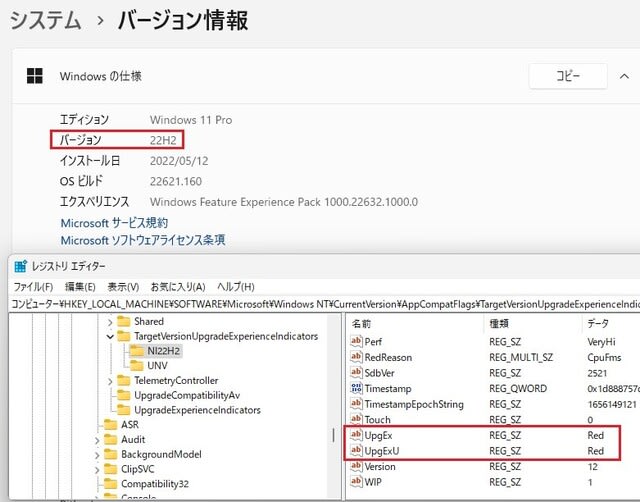This screenshot has height=502, width=640.
Task: Click システム in the breadcrumb
Action: pyautogui.click(x=45, y=20)
